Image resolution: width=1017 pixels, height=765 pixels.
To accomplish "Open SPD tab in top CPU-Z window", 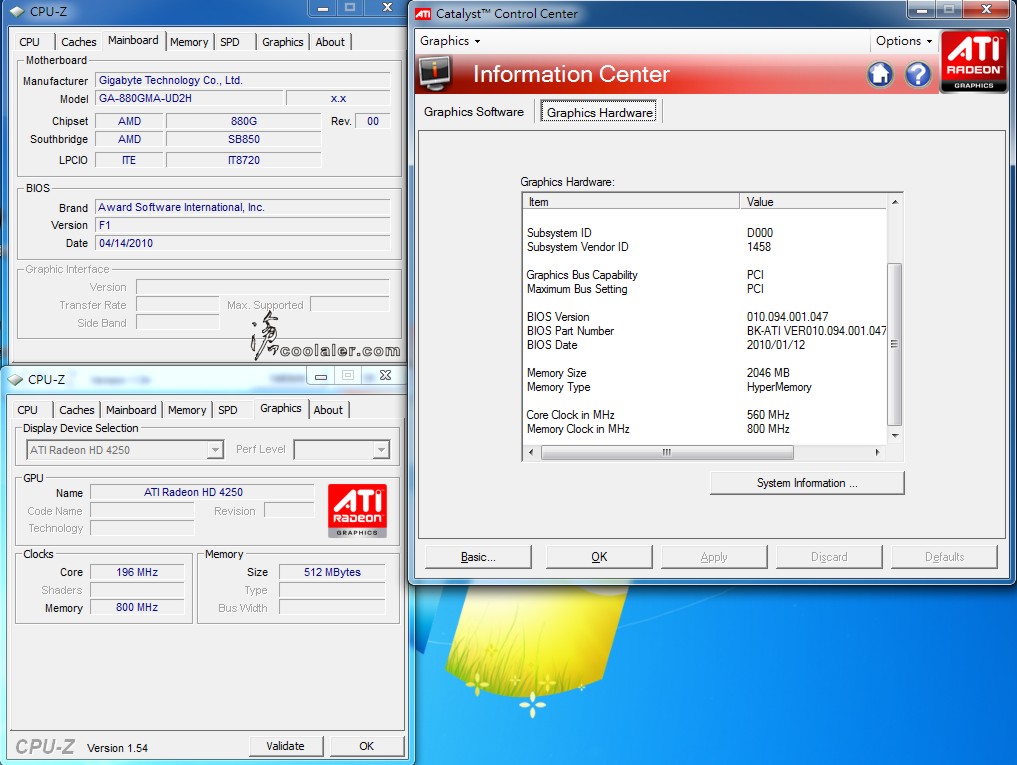I will click(230, 42).
